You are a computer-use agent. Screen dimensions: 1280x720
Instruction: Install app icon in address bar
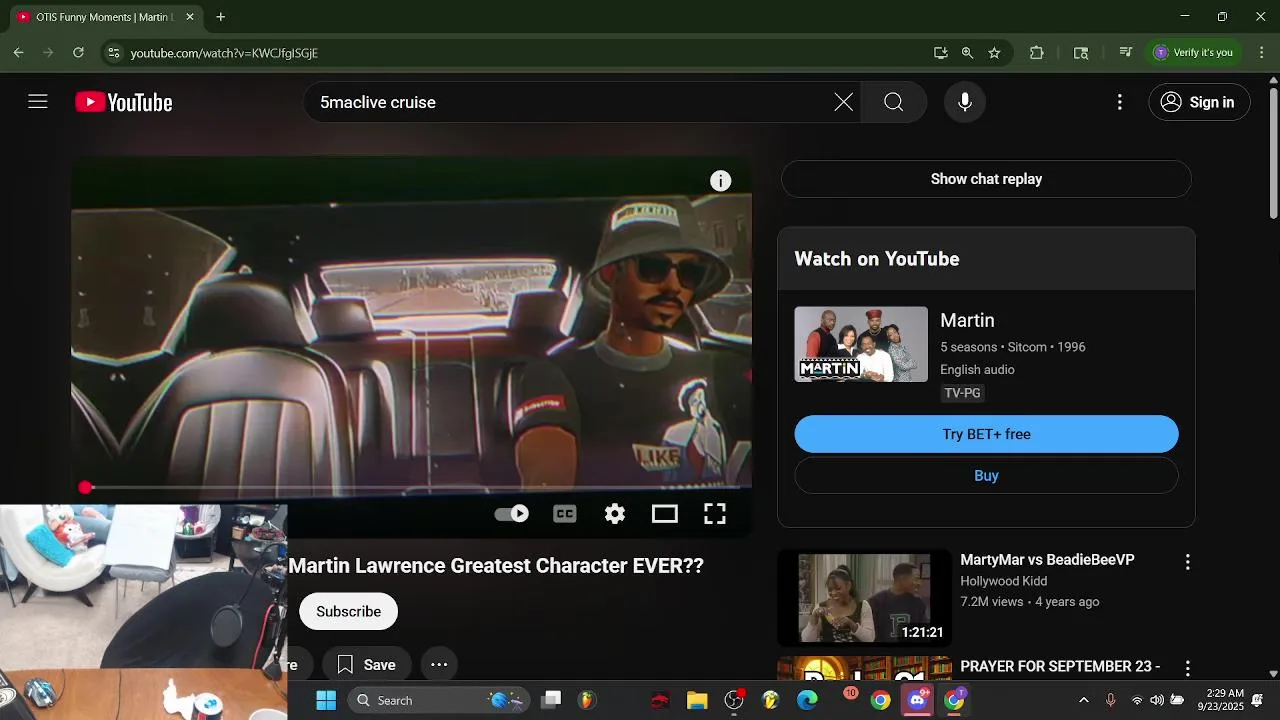940,53
